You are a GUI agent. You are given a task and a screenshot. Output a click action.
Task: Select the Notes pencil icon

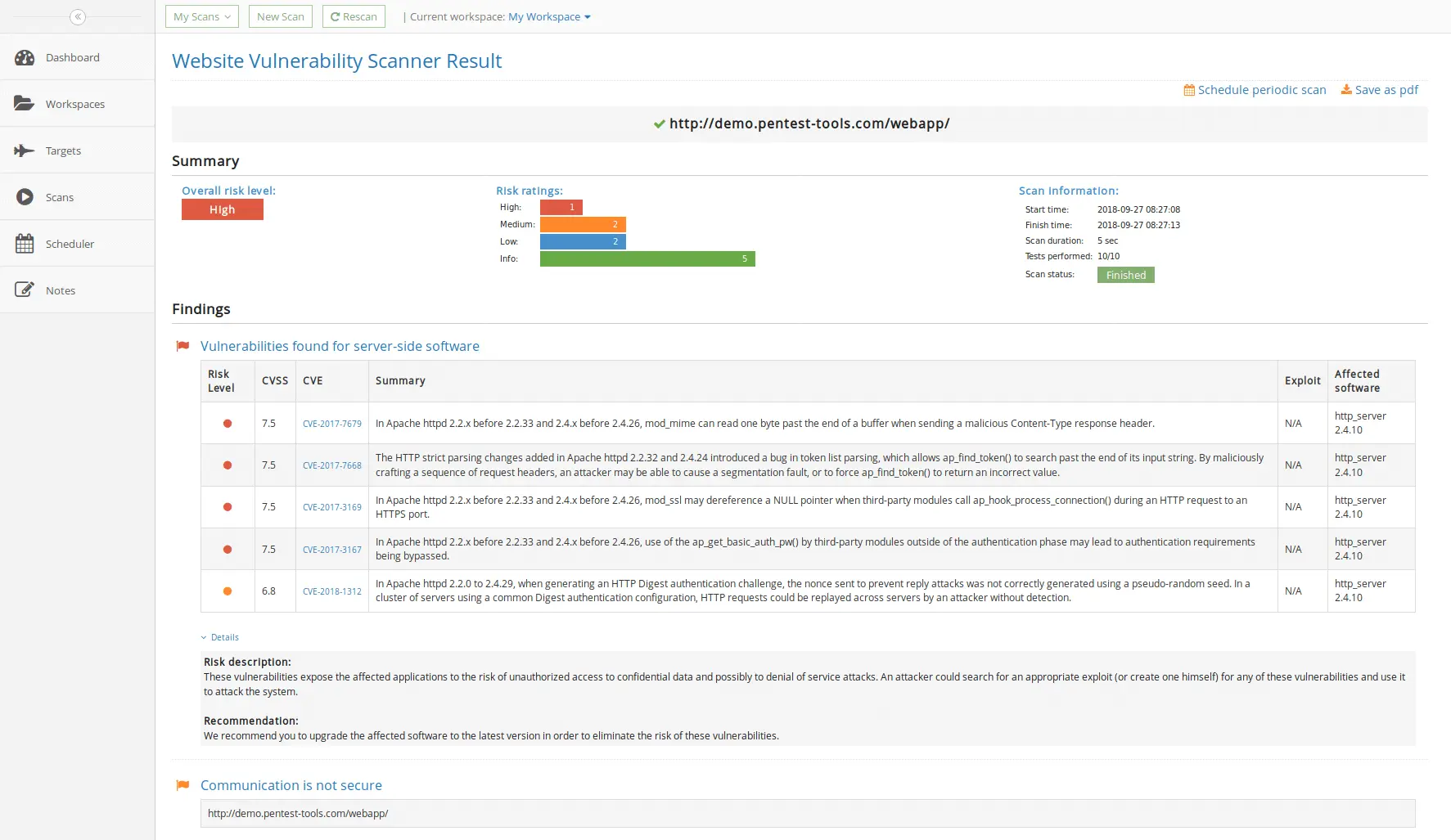pos(25,289)
